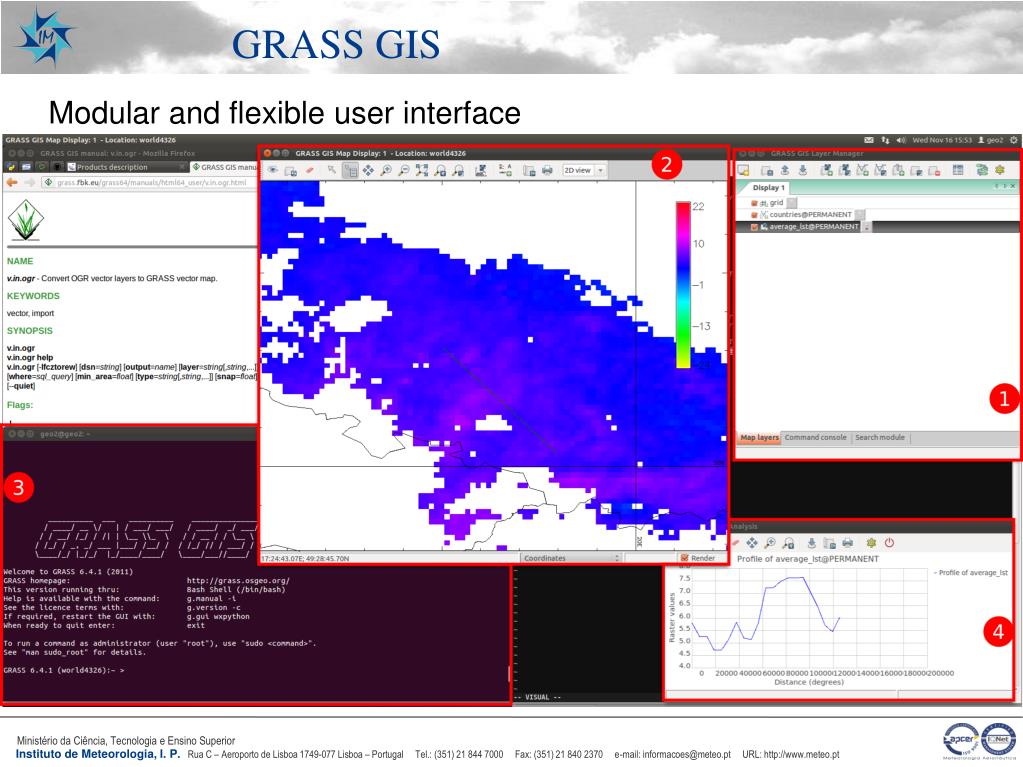Click Zoom to map extent icon in Map Display

(422, 170)
